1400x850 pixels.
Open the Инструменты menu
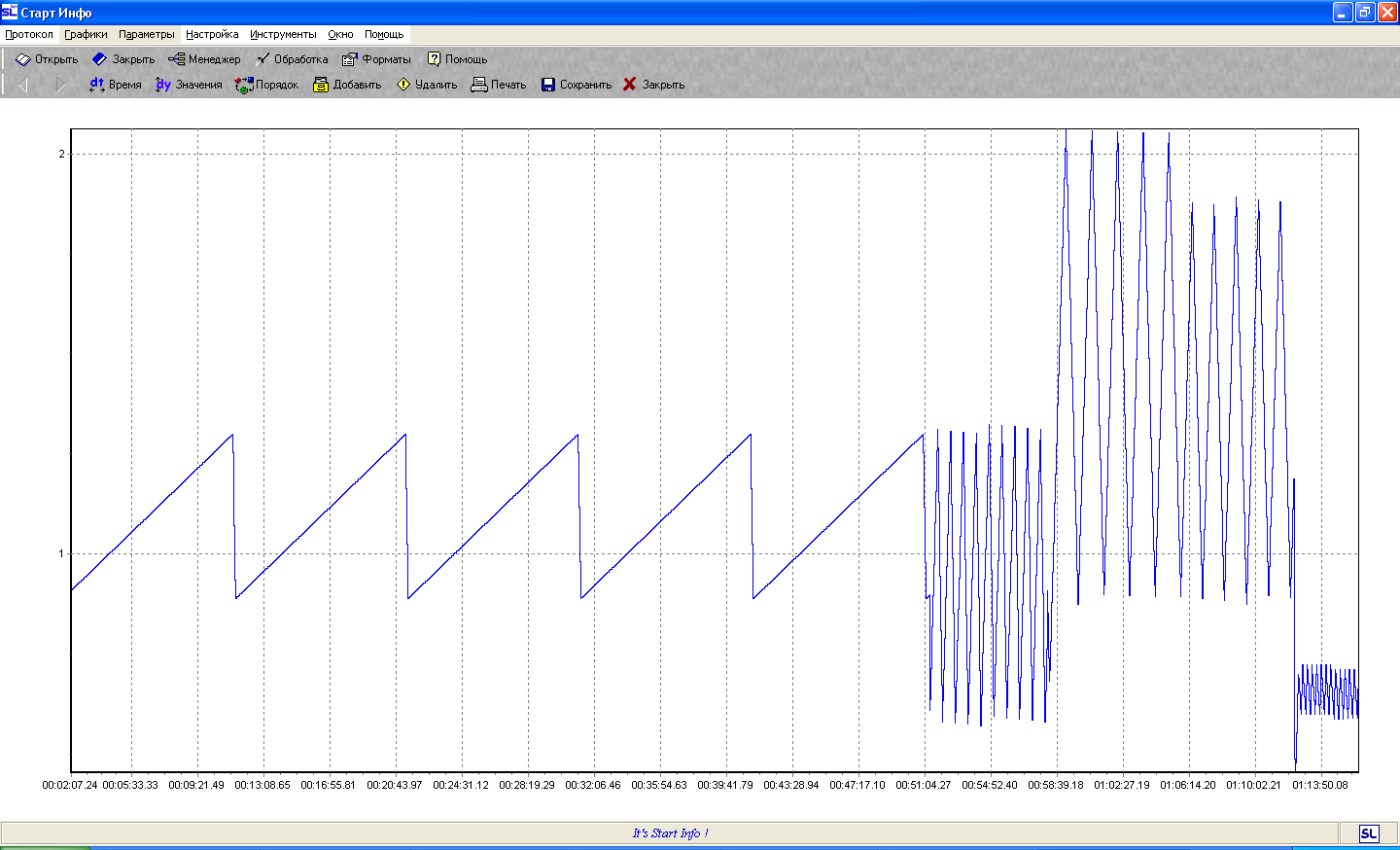tap(283, 34)
